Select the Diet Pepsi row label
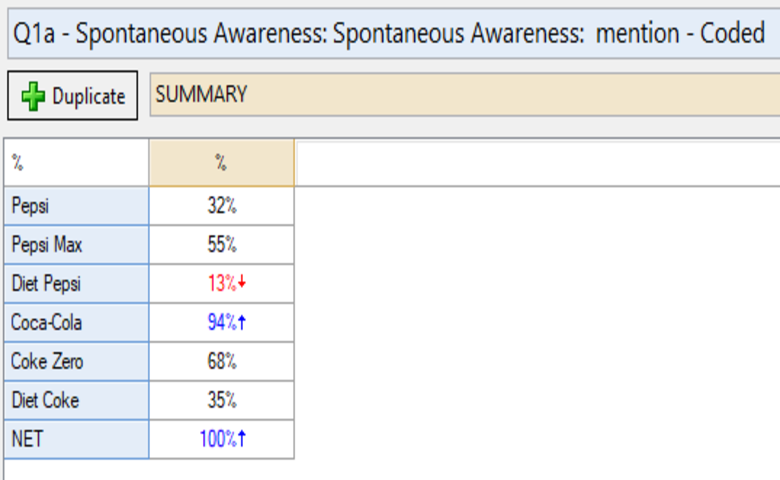Viewport: 780px width, 480px height. click(x=76, y=284)
